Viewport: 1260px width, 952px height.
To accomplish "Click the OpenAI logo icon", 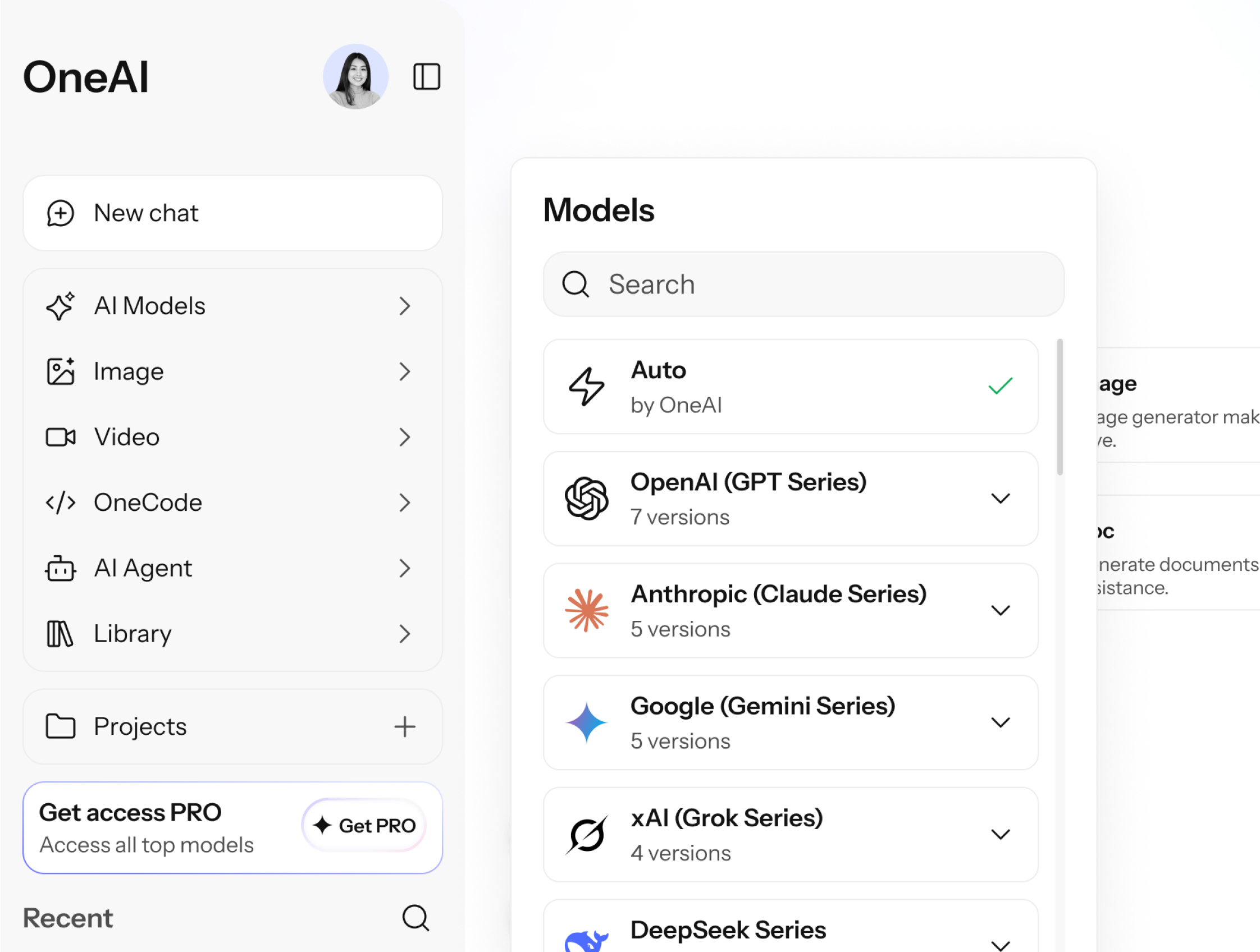I will tap(587, 499).
